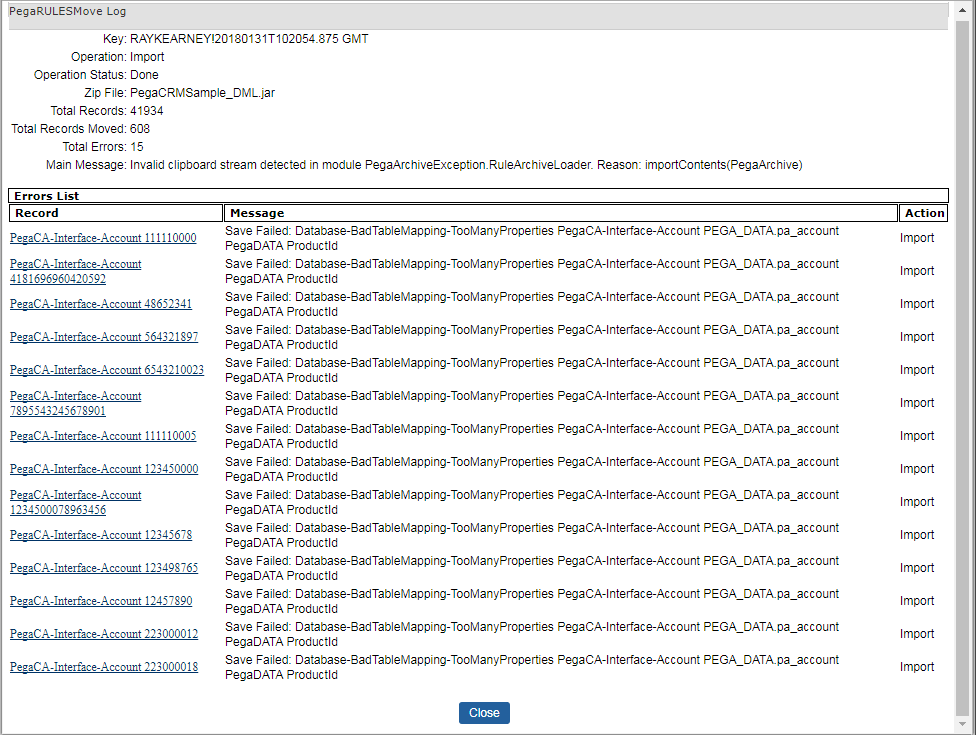Click Import action for record 6543210023
The image size is (976, 735).
click(917, 370)
